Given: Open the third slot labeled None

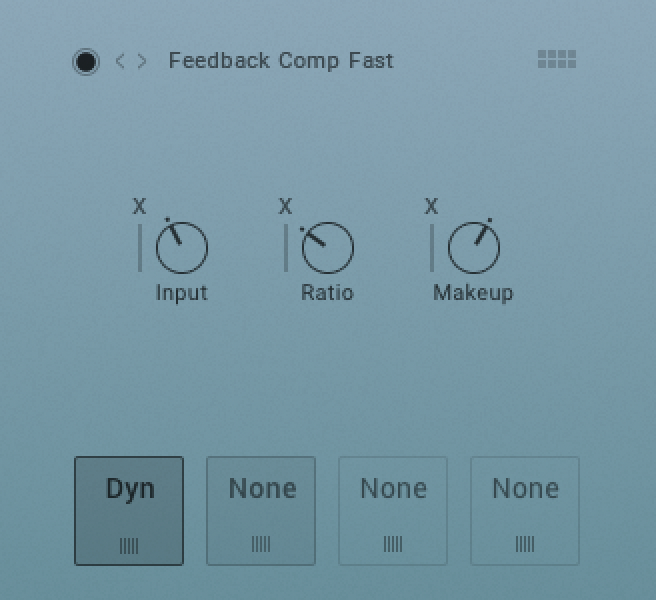Looking at the screenshot, I should [x=393, y=511].
